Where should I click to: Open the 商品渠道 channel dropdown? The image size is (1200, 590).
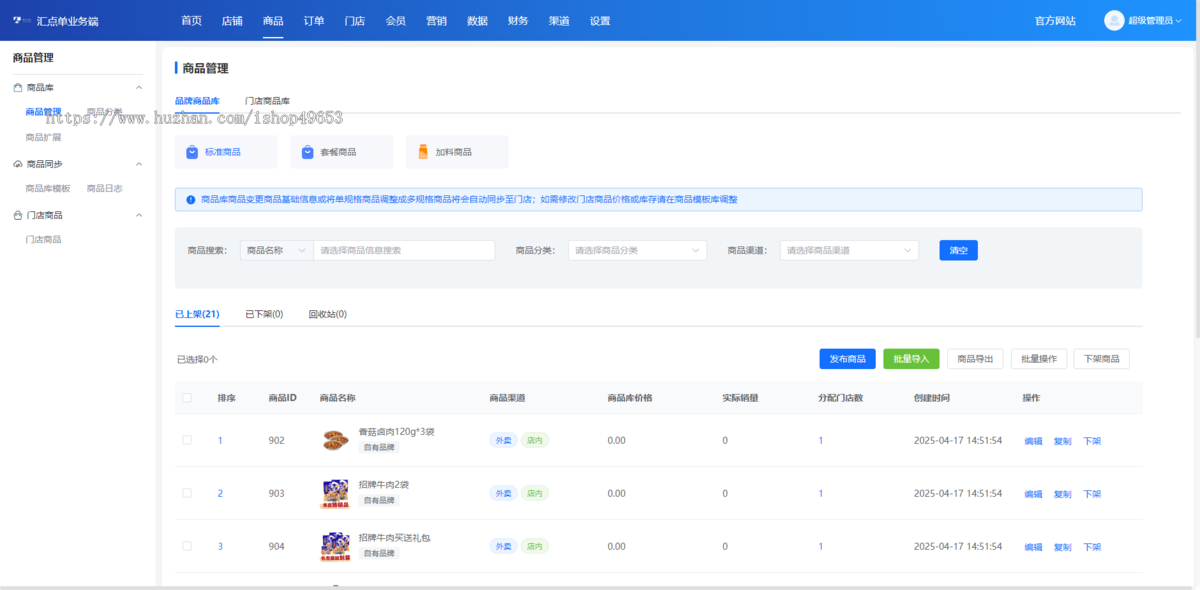coord(849,250)
